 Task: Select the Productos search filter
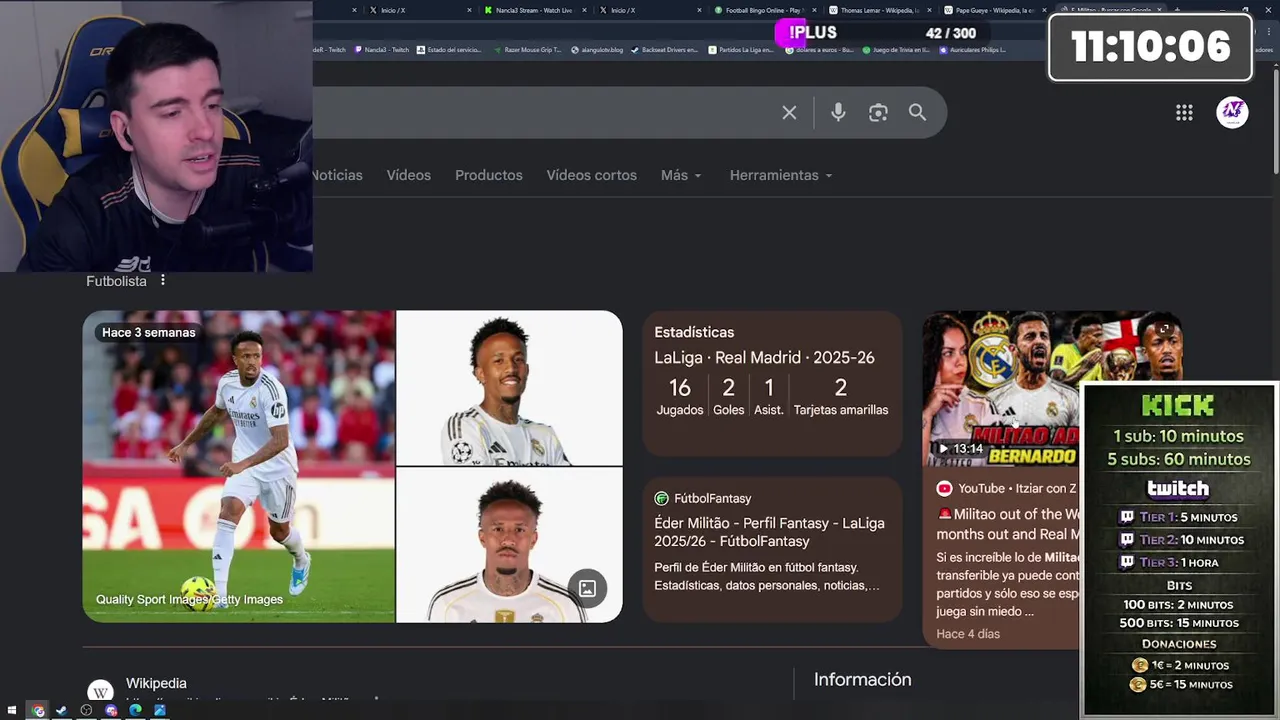coord(489,175)
